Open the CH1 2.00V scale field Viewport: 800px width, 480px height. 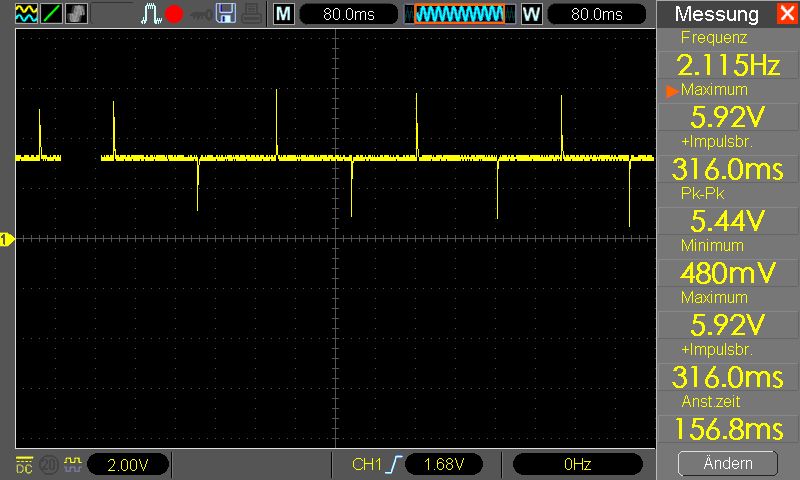[x=128, y=465]
